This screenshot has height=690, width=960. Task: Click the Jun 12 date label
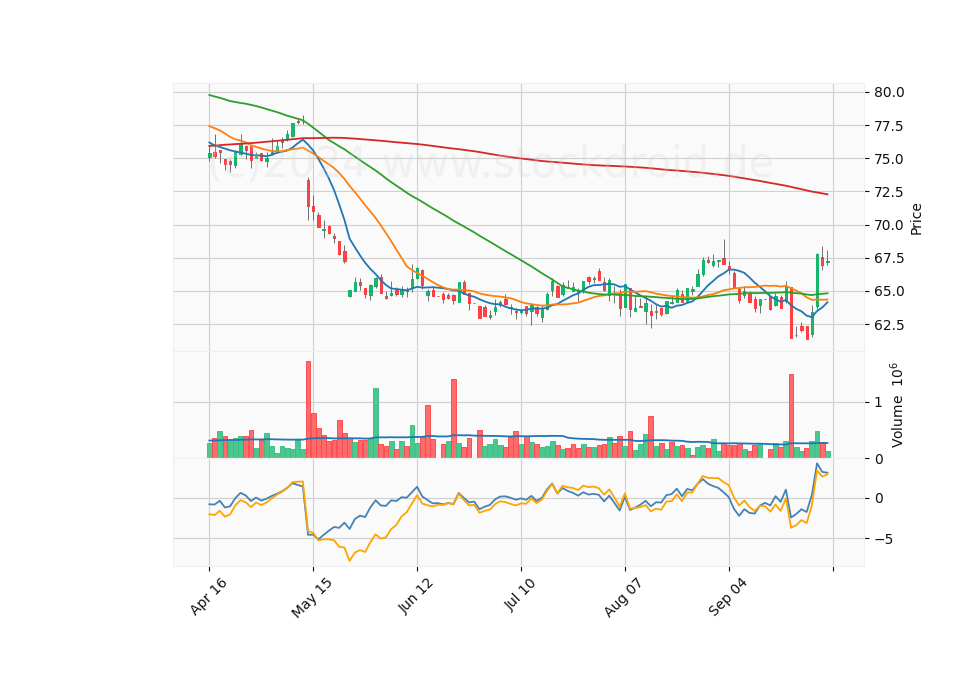click(x=416, y=596)
